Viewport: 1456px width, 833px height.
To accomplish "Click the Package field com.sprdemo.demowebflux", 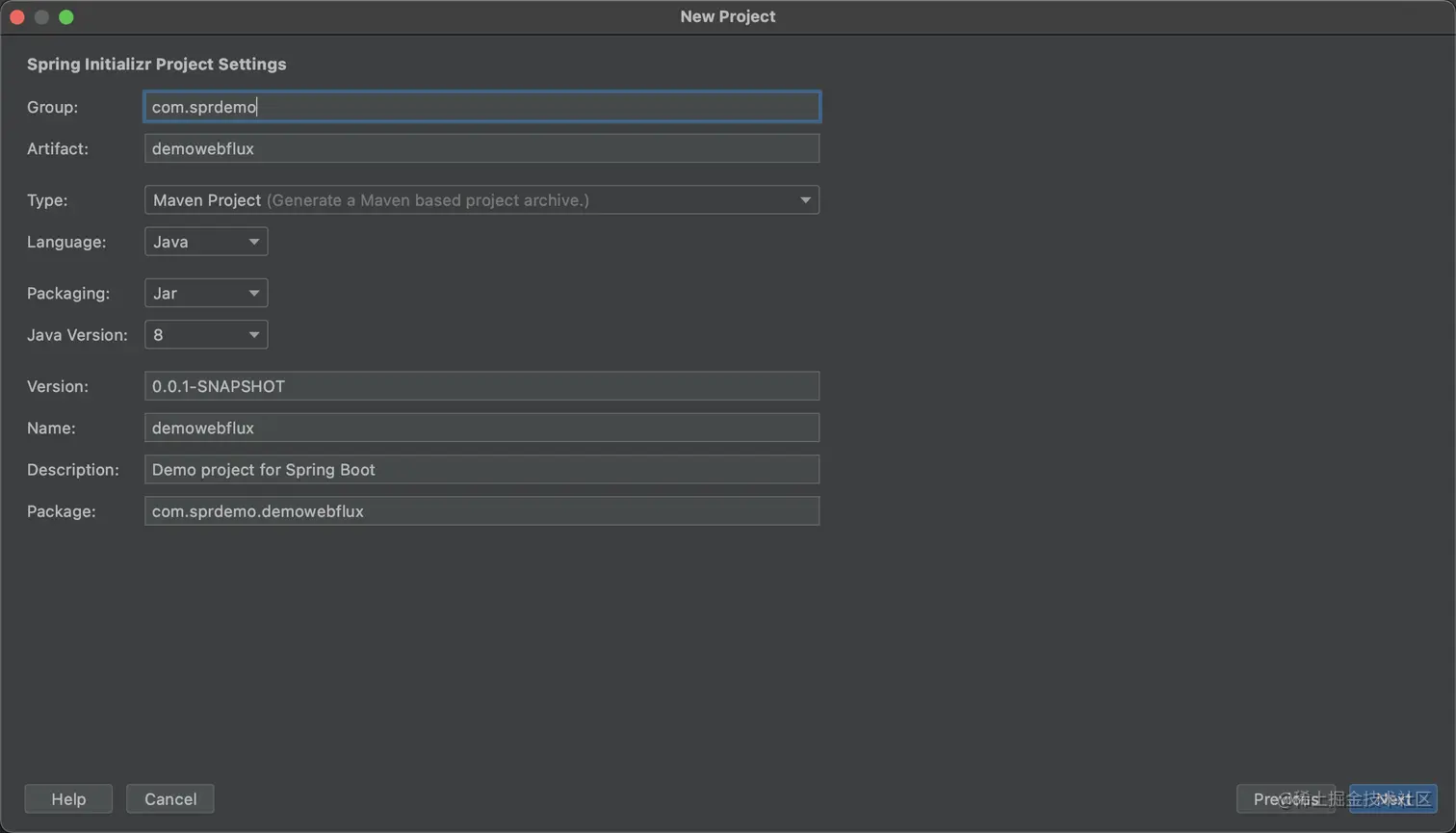I will click(481, 511).
